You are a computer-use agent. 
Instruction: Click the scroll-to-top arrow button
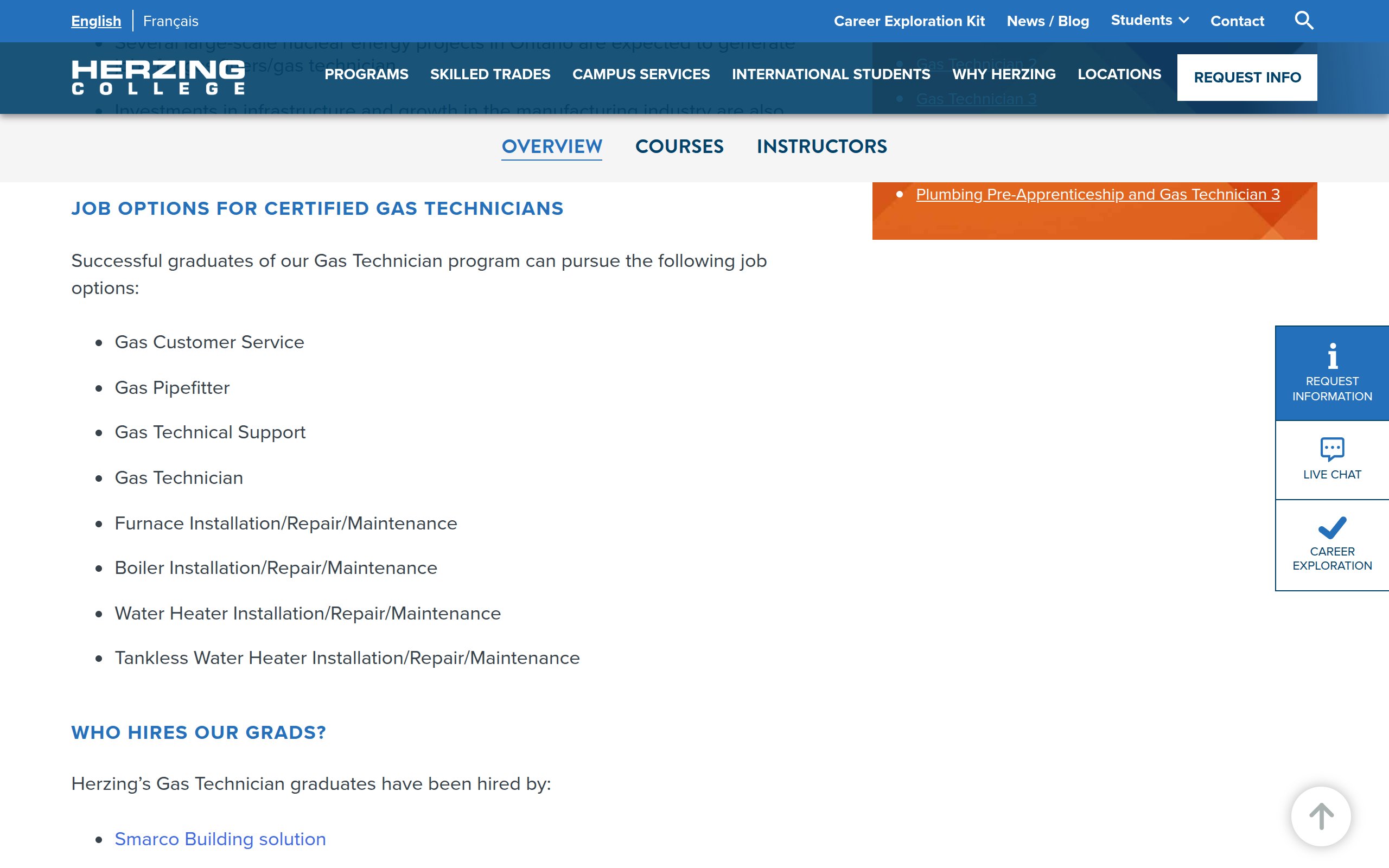[1321, 816]
